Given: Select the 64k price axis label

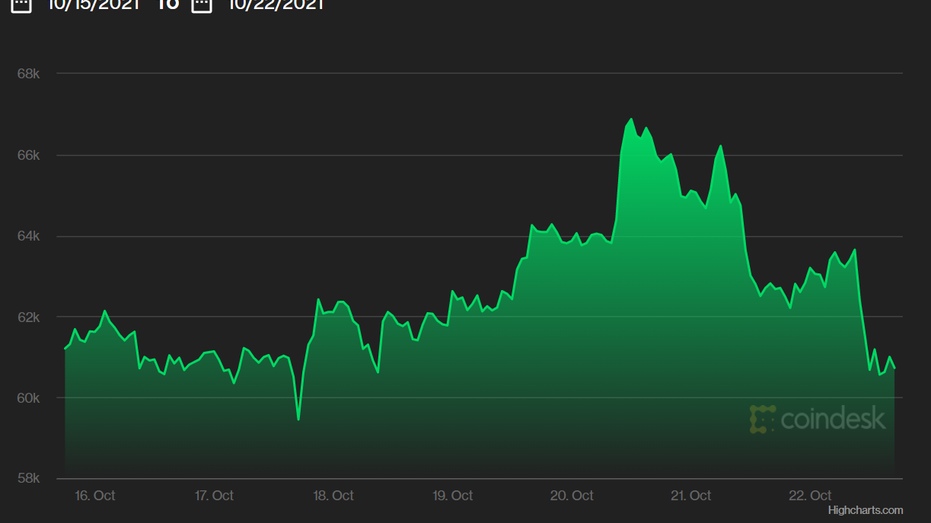Looking at the screenshot, I should click(28, 236).
